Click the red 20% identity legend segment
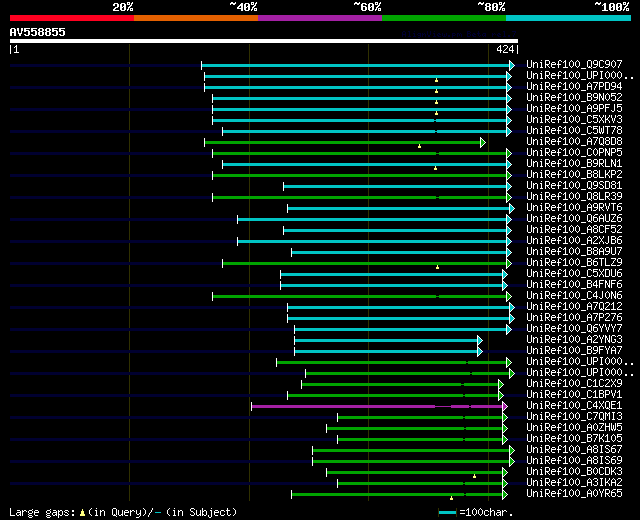The height and width of the screenshot is (520, 640). click(72, 18)
